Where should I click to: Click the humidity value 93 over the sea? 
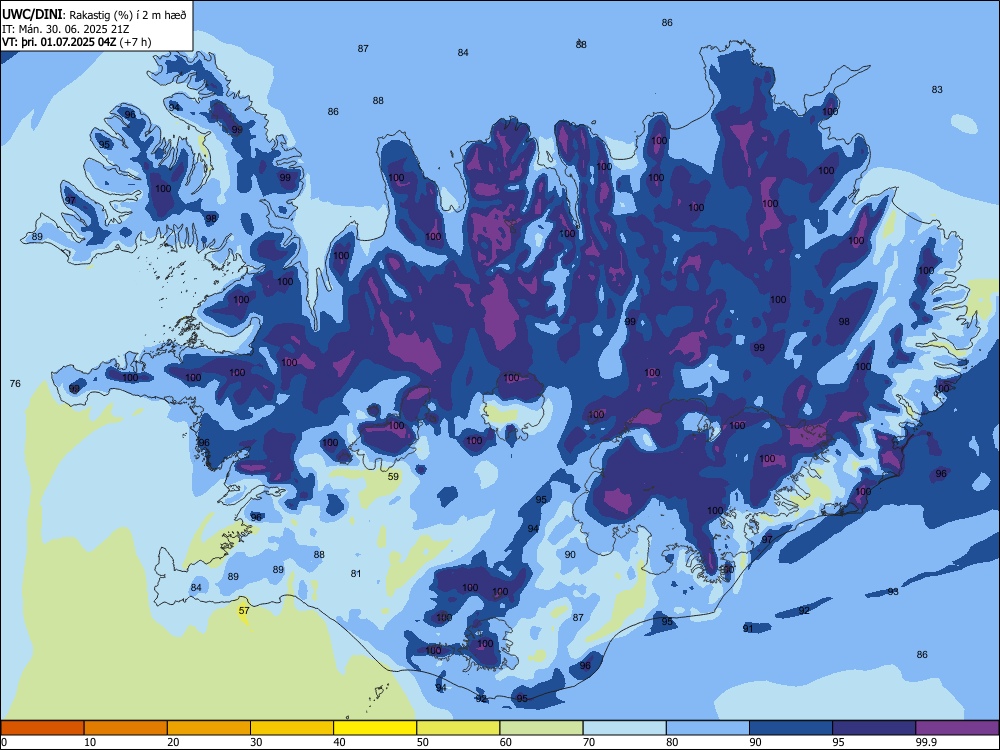[893, 591]
